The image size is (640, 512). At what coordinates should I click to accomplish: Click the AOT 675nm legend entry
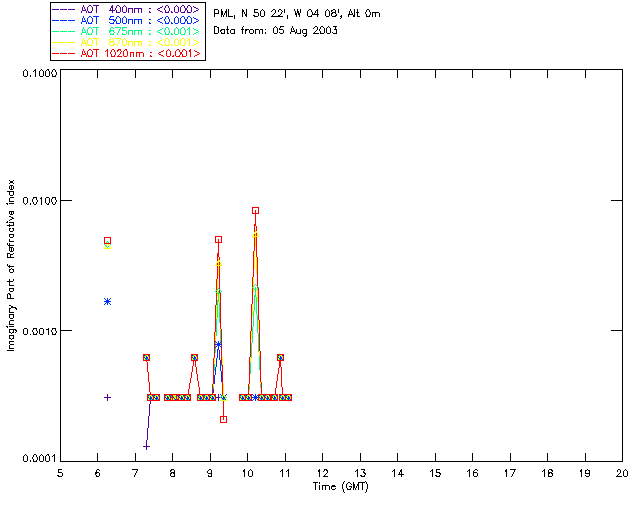tap(127, 31)
